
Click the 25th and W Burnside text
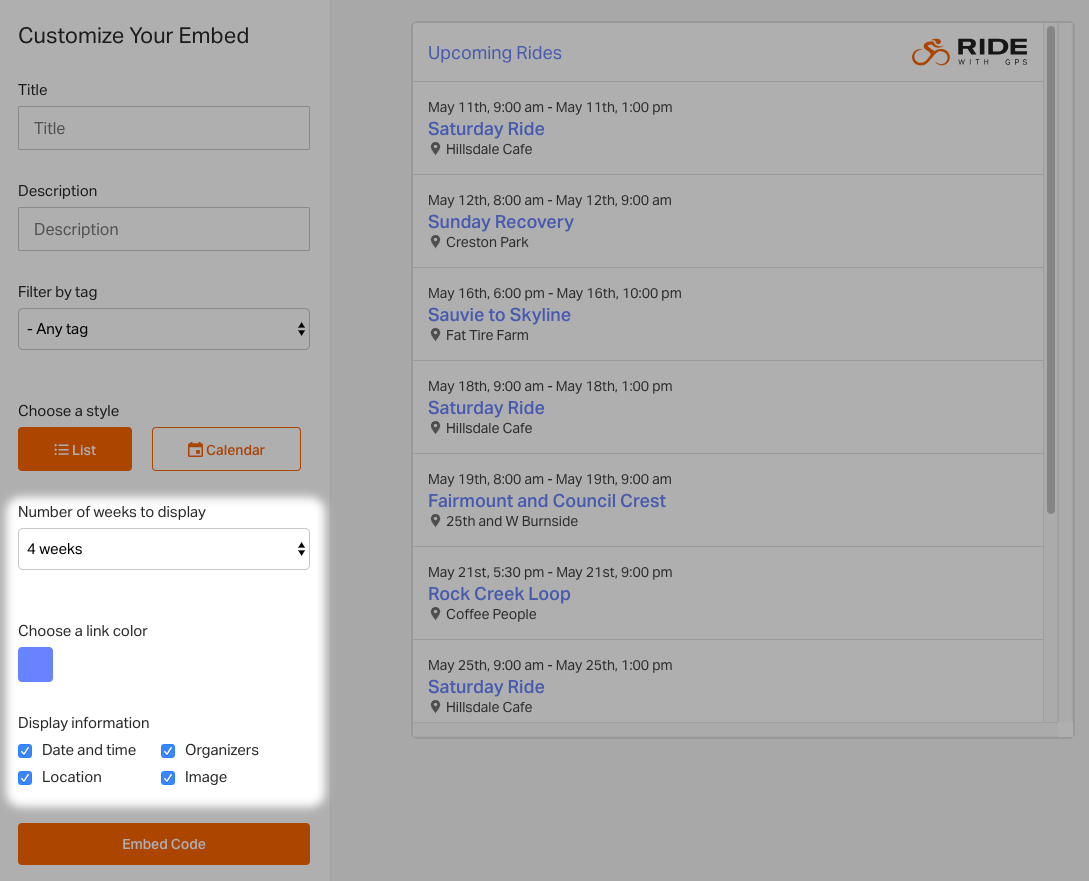512,521
